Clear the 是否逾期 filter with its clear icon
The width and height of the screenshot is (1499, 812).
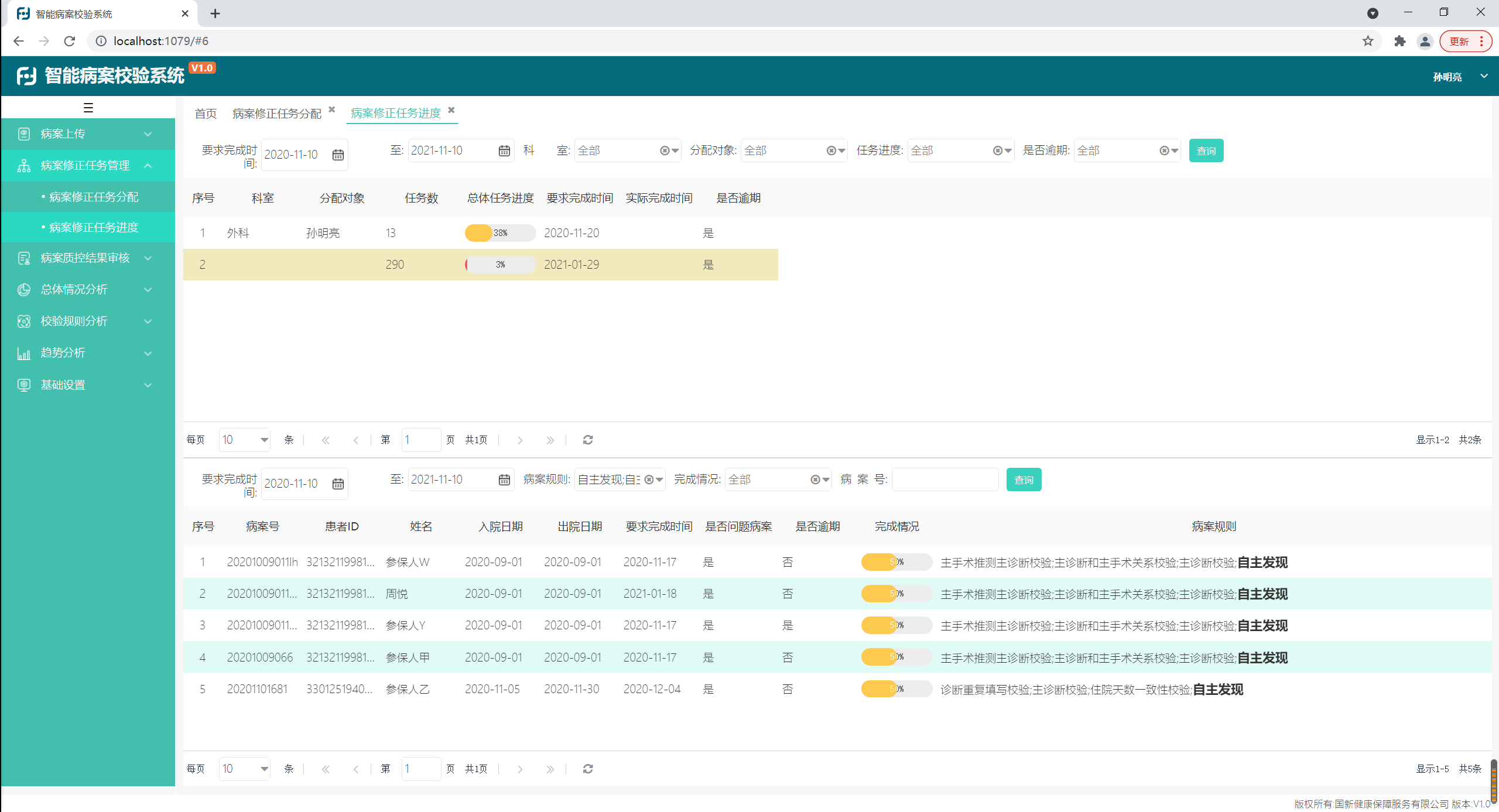(1163, 151)
